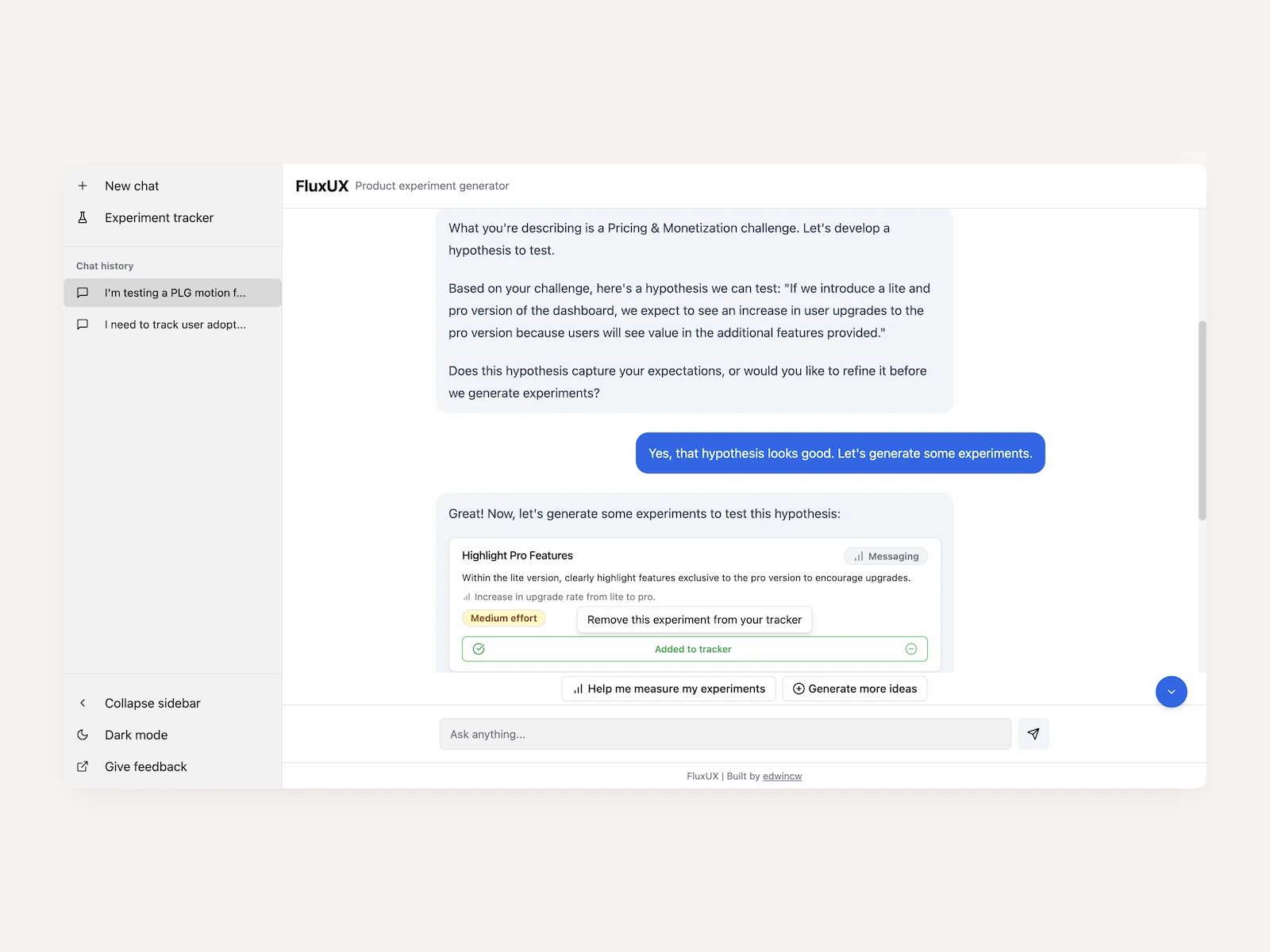Click the chat vertical scrollbar thumb

pos(1203,420)
